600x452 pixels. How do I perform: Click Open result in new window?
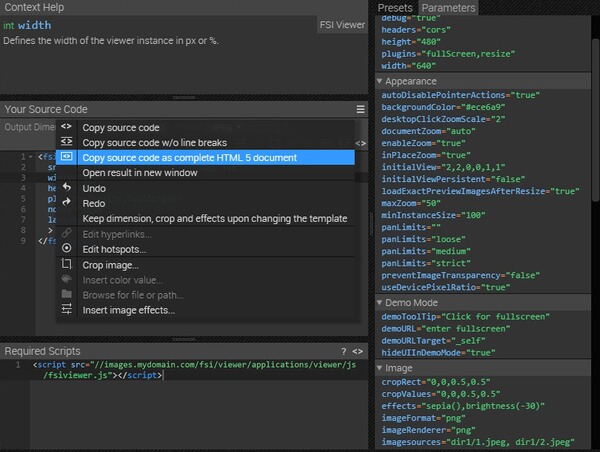click(x=140, y=172)
